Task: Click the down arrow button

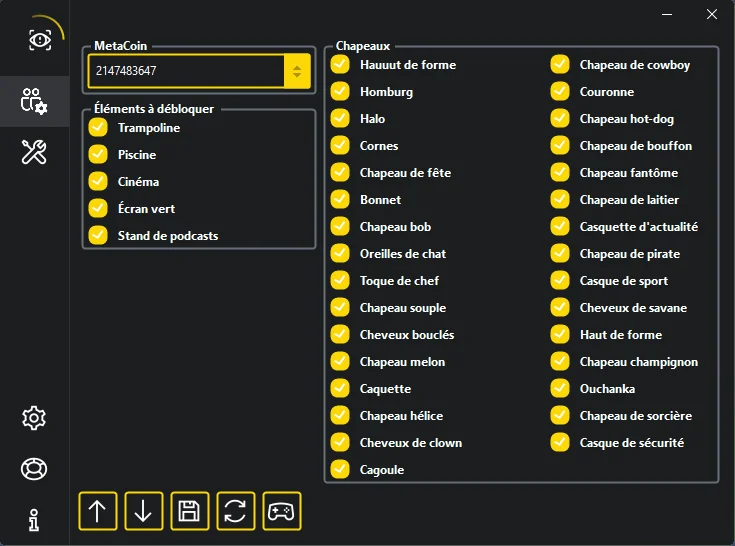Action: tap(143, 511)
